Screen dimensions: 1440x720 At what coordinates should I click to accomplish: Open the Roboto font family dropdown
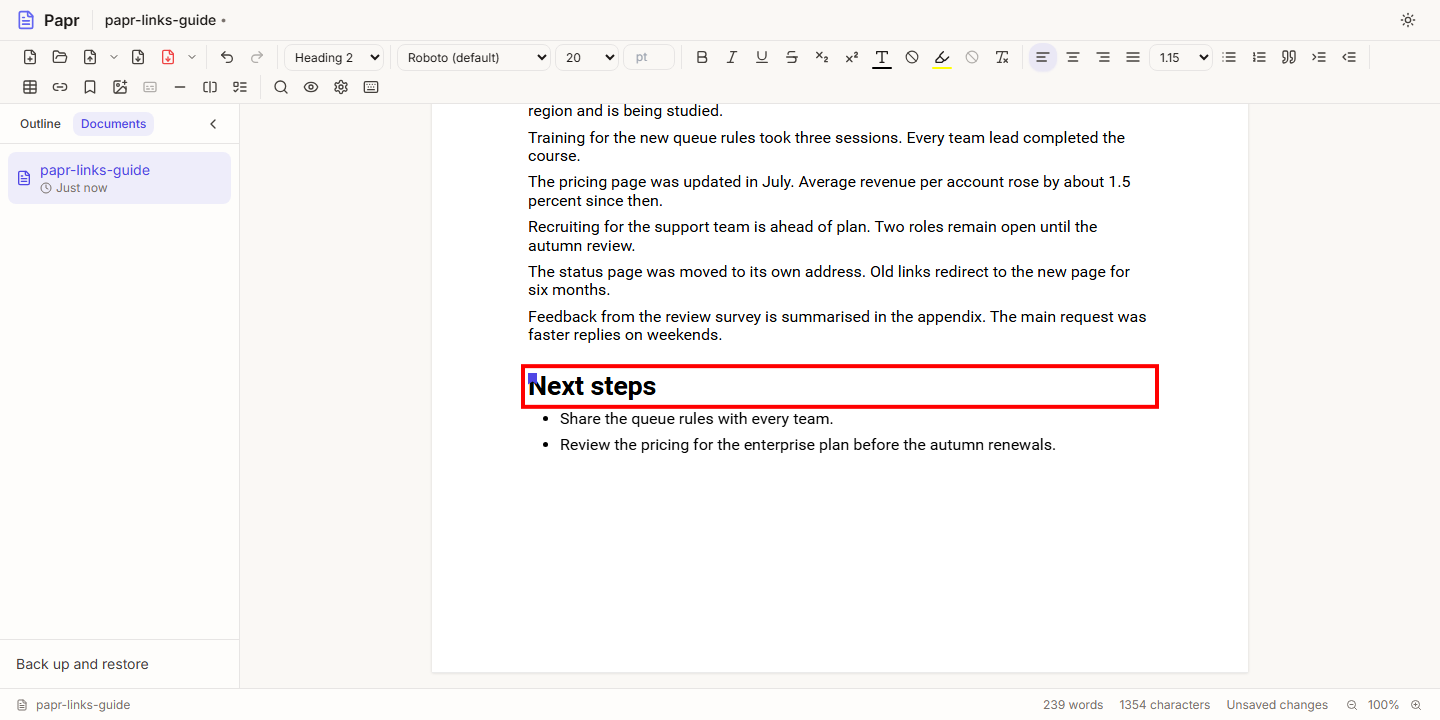tap(474, 57)
